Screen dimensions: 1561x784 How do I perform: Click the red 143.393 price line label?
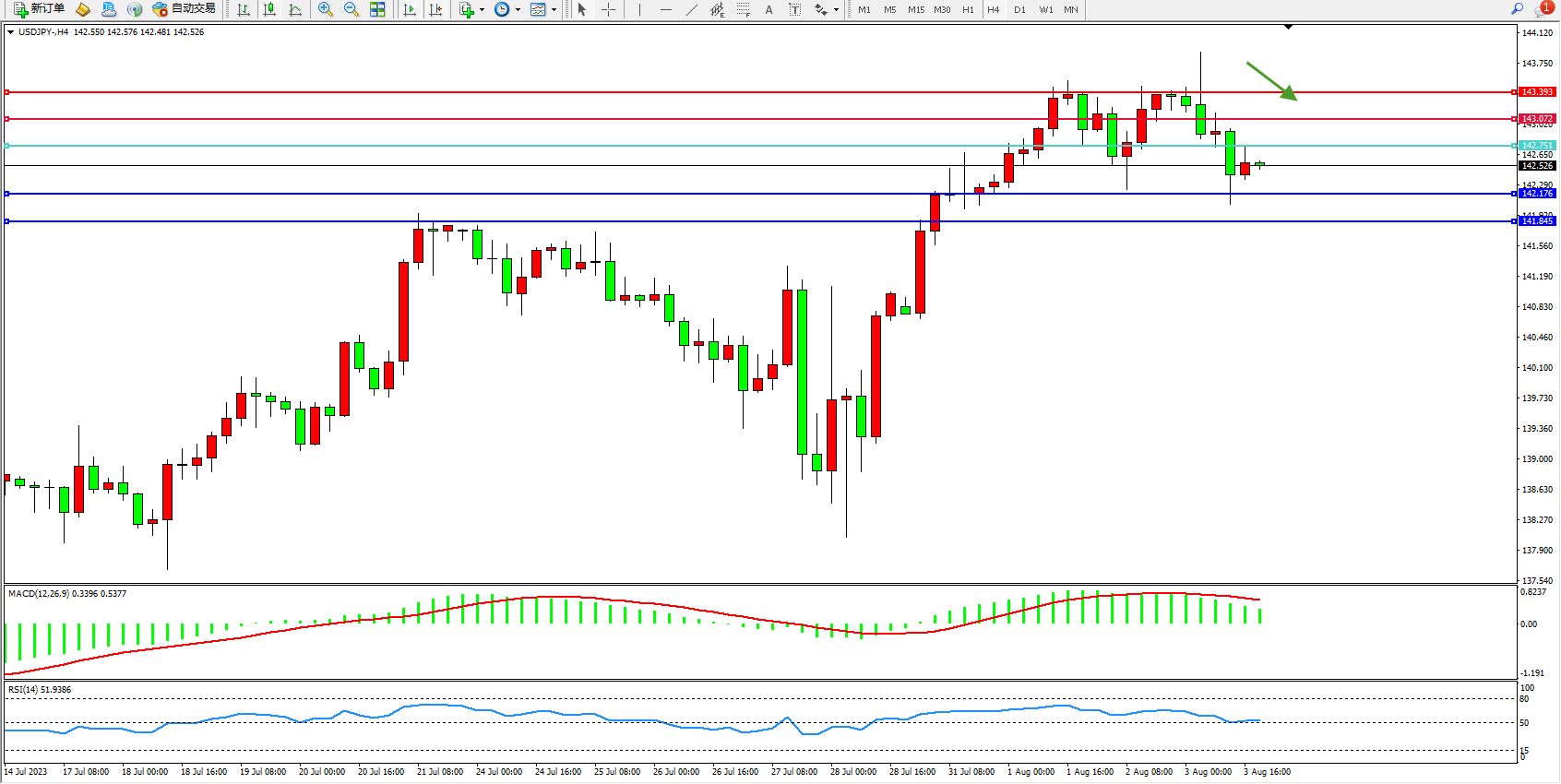coord(1537,92)
